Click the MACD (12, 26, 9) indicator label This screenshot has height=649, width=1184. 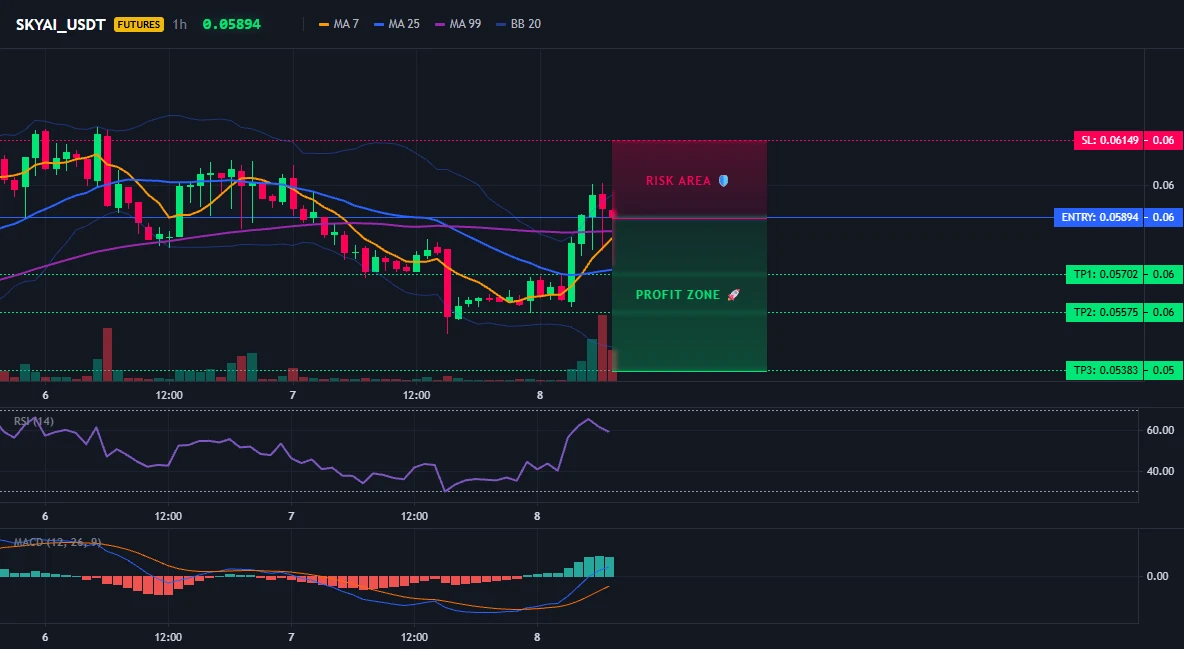pos(57,542)
